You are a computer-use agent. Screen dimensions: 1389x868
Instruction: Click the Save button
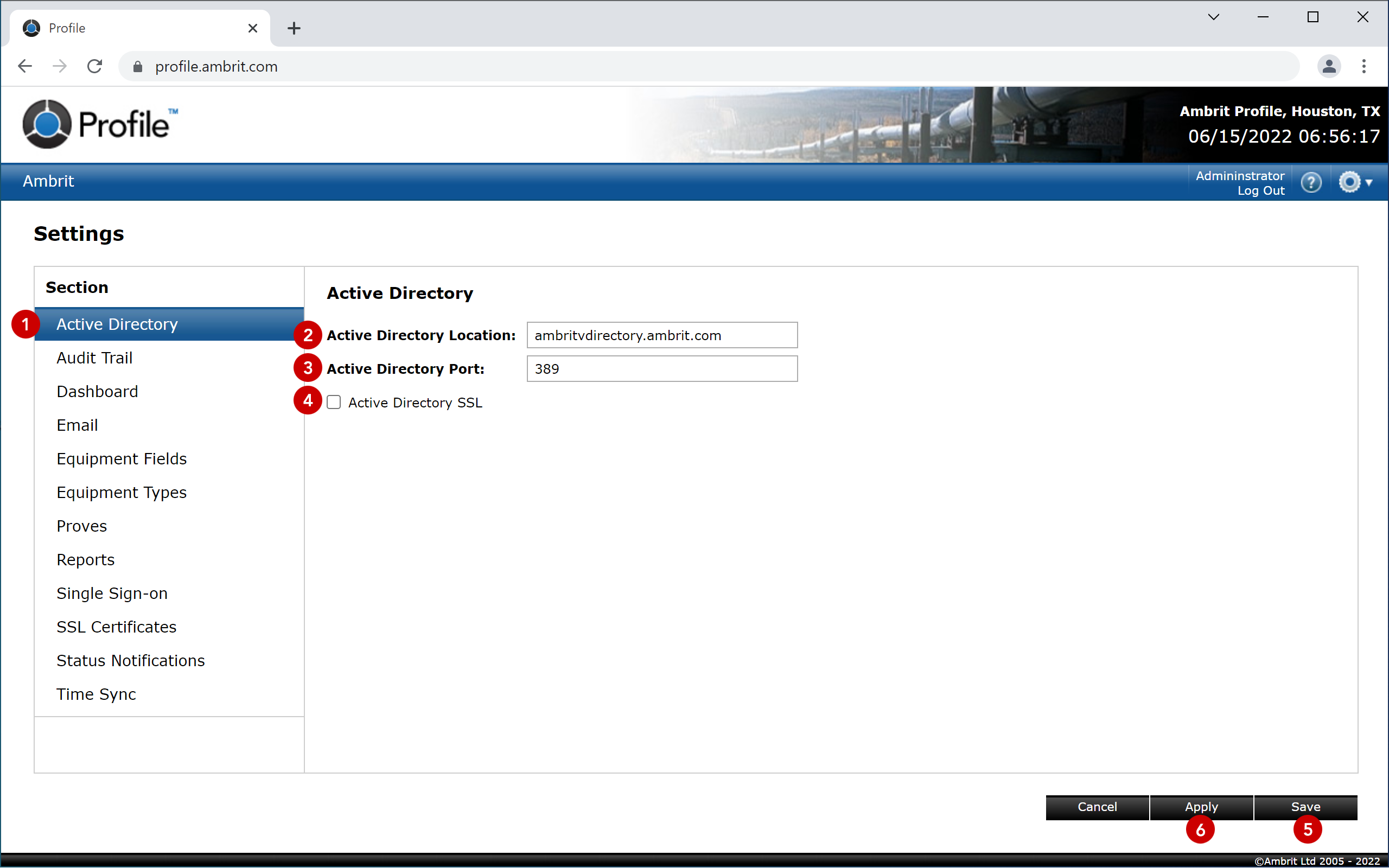pos(1306,807)
